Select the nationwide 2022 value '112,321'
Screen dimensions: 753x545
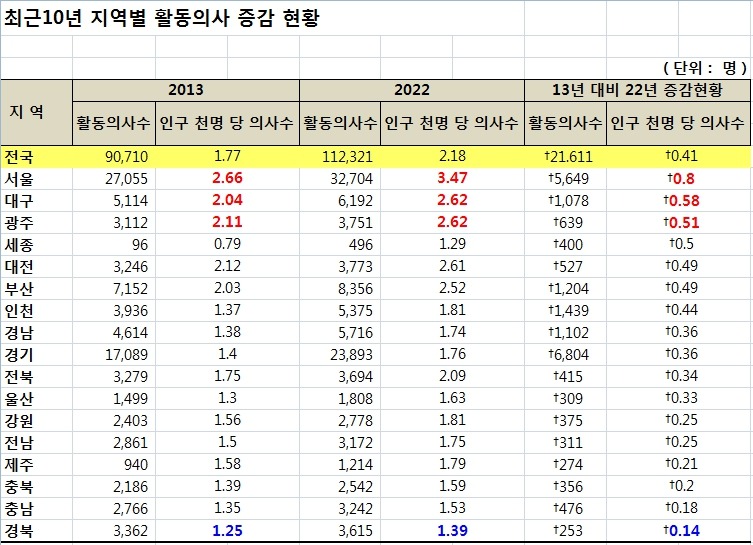348,157
